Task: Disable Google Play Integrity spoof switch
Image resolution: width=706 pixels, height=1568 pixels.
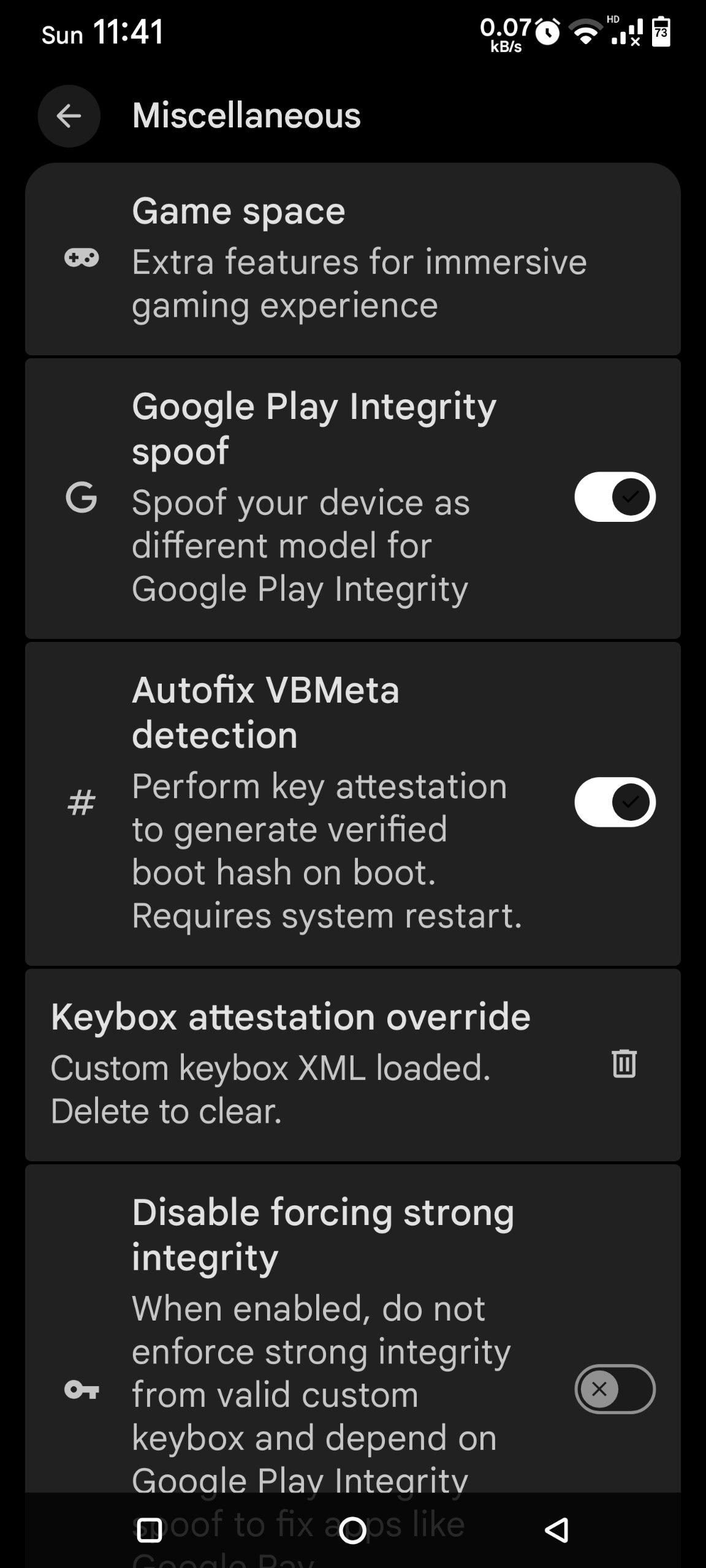Action: pos(615,497)
